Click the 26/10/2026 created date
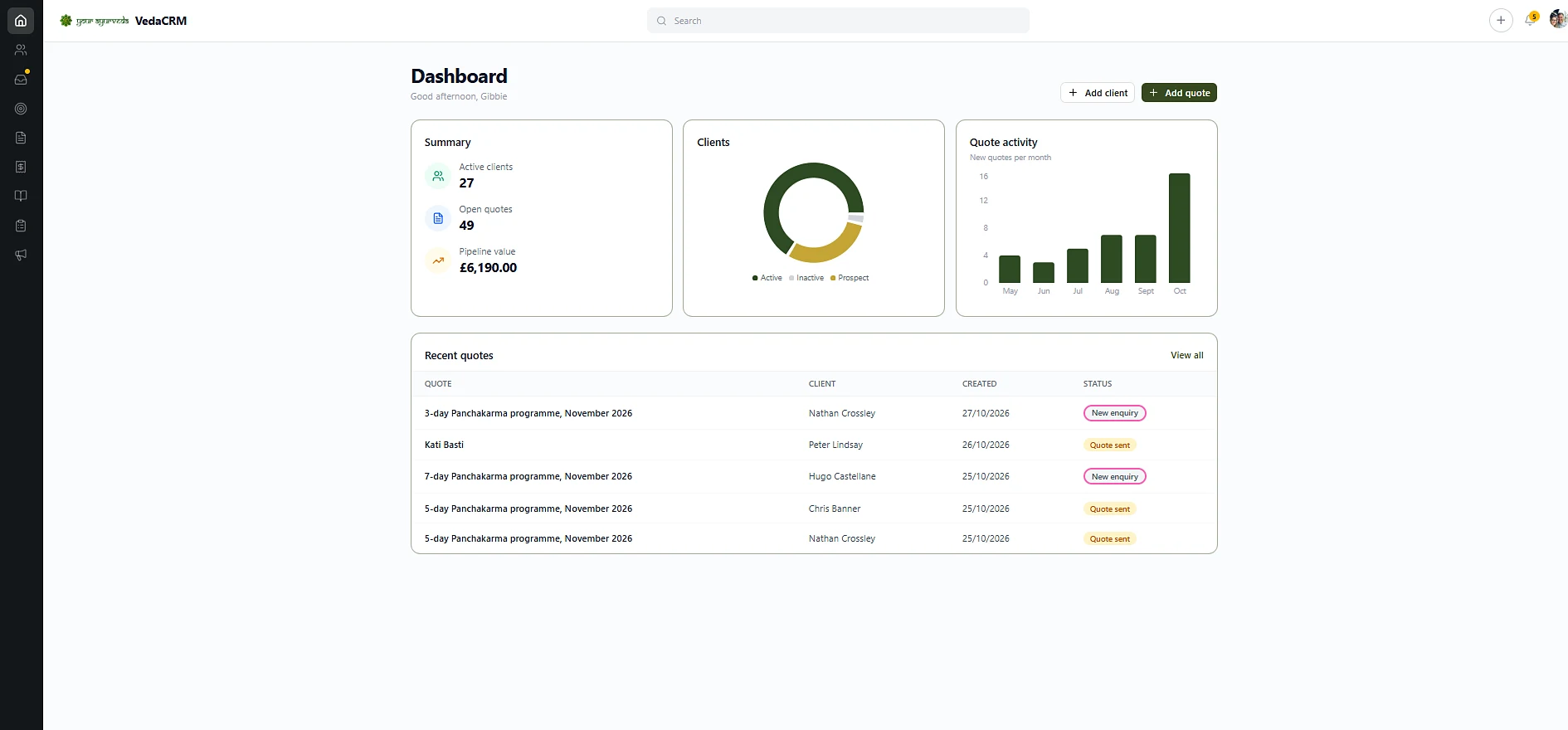 [x=986, y=445]
